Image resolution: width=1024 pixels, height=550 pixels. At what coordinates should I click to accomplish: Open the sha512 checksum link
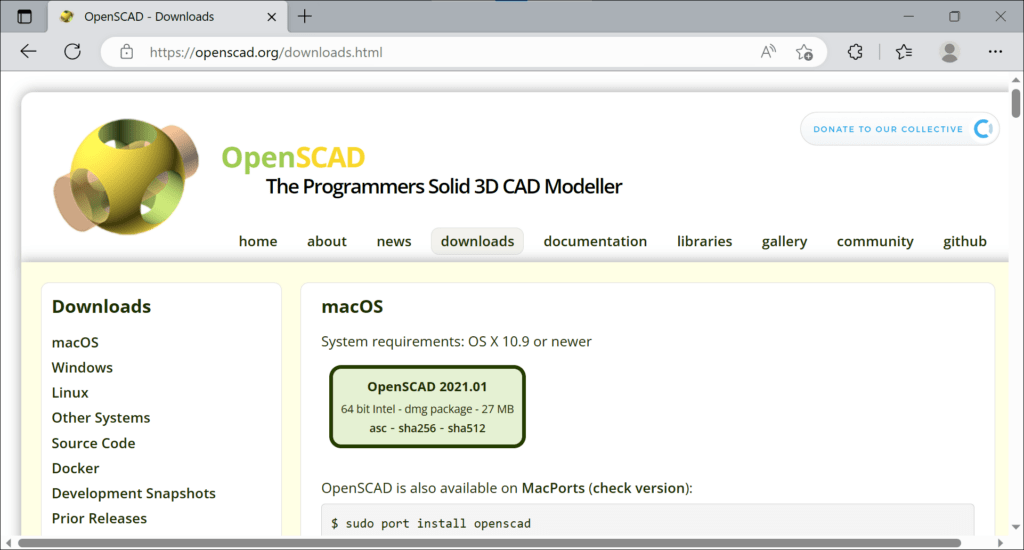(466, 429)
